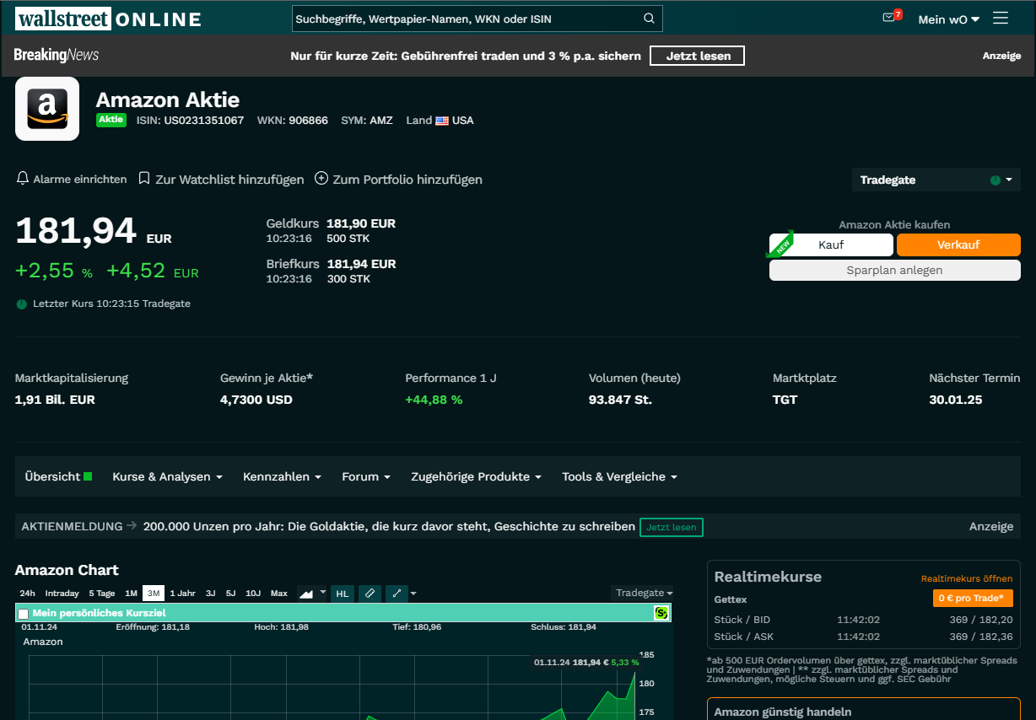Click Jetzt lesen in BreakingNews banner

coord(698,56)
